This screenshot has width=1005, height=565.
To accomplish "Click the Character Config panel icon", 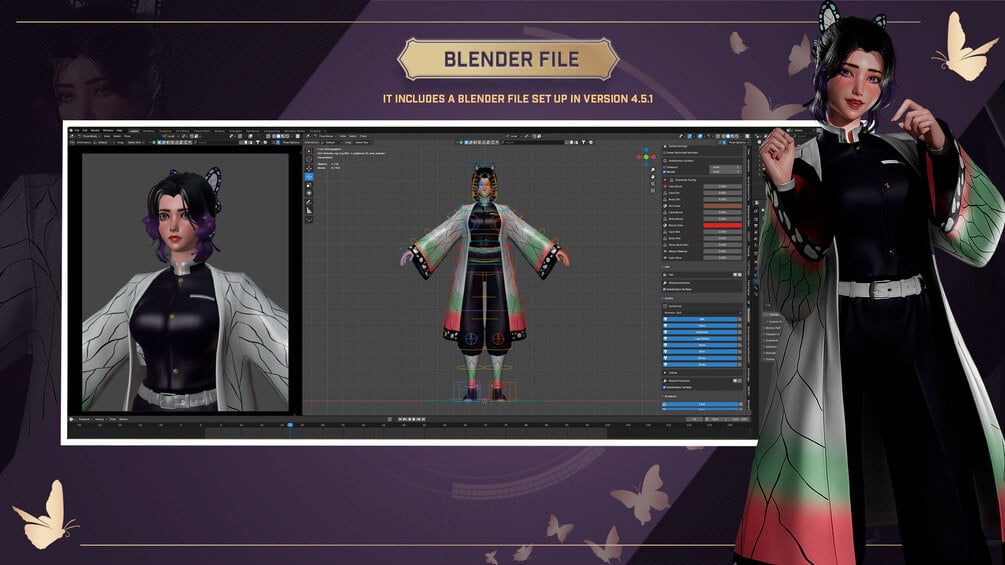I will click(671, 180).
